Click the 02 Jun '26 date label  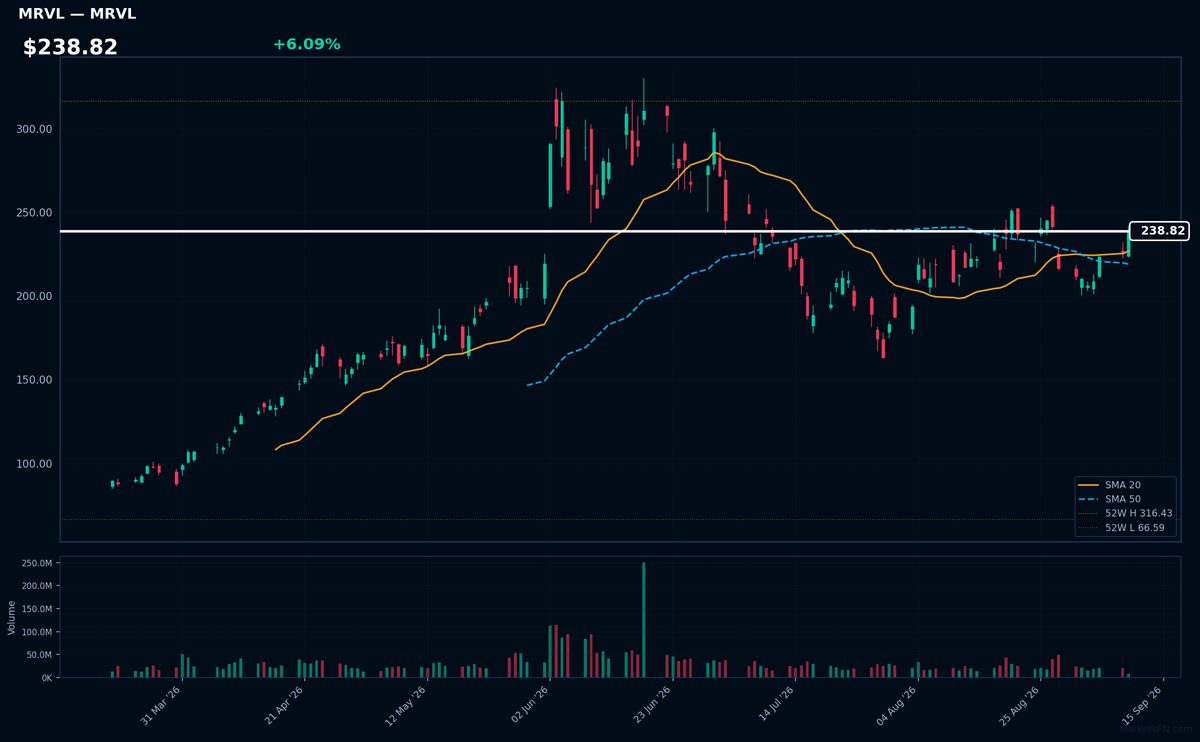(531, 704)
